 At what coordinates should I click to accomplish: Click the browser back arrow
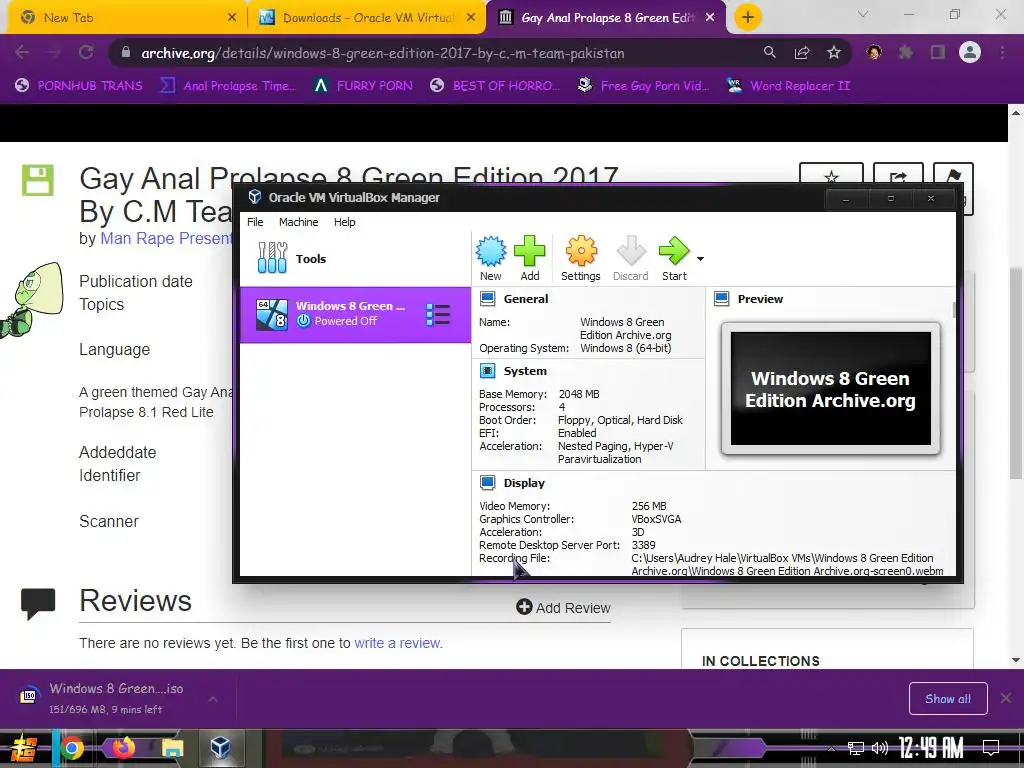[22, 53]
